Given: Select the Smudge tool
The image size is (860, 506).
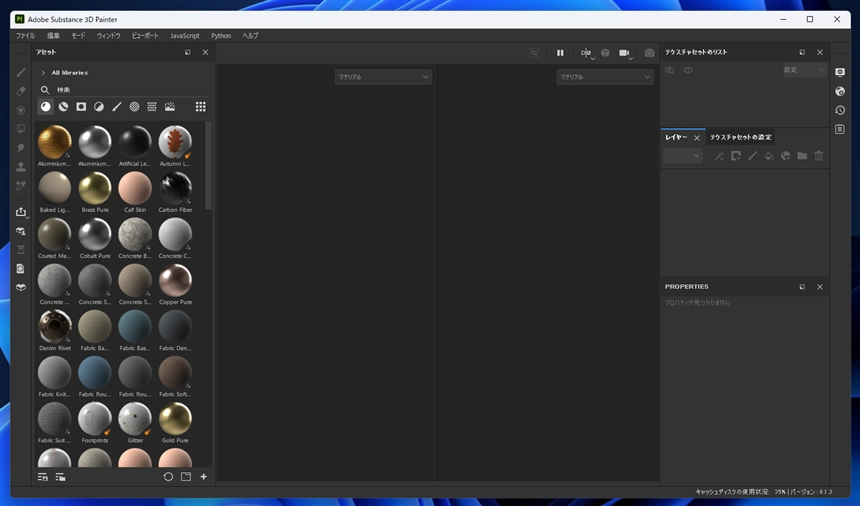Looking at the screenshot, I should pyautogui.click(x=21, y=148).
